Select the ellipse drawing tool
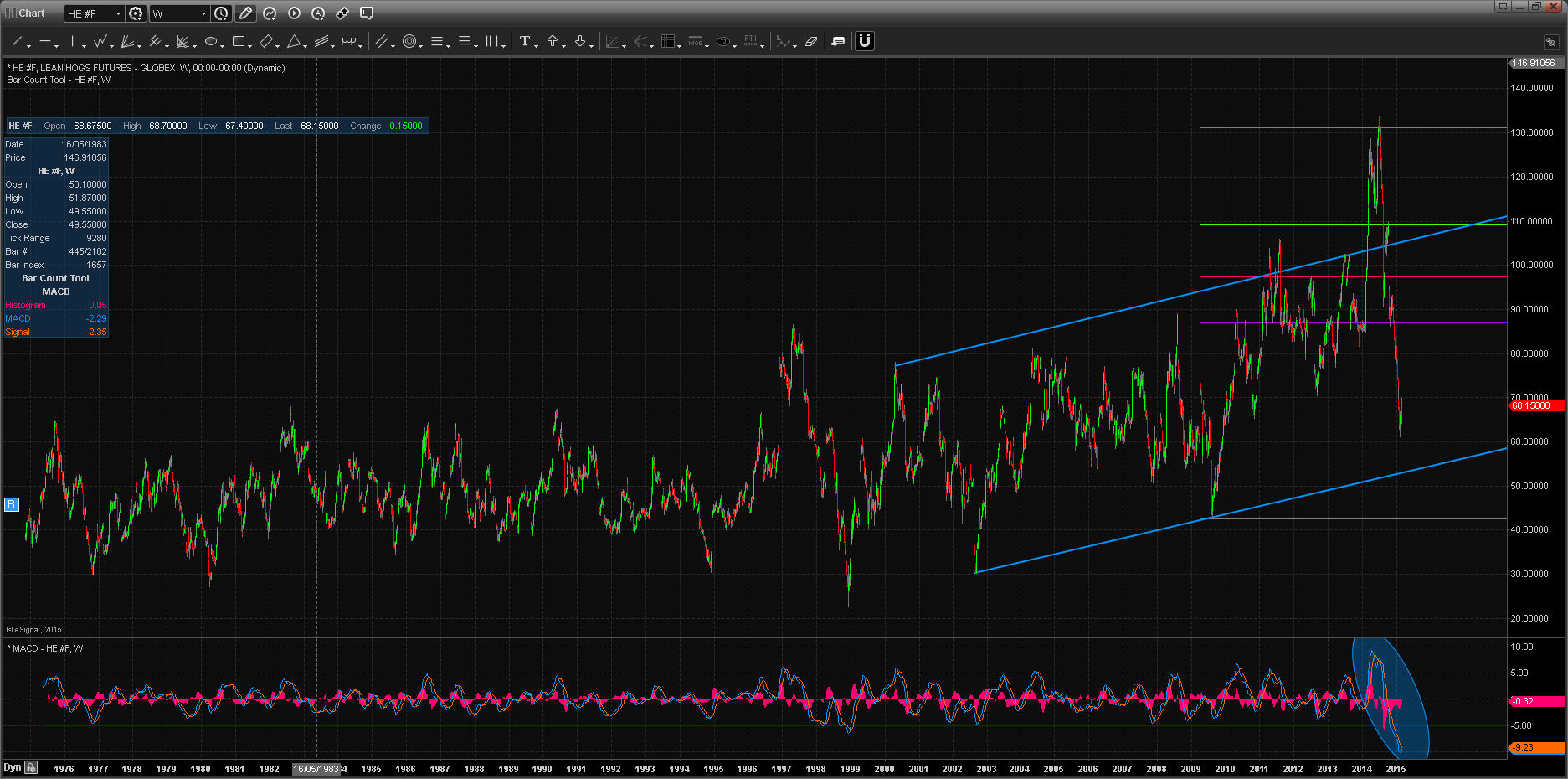The height and width of the screenshot is (779, 1568). [211, 41]
